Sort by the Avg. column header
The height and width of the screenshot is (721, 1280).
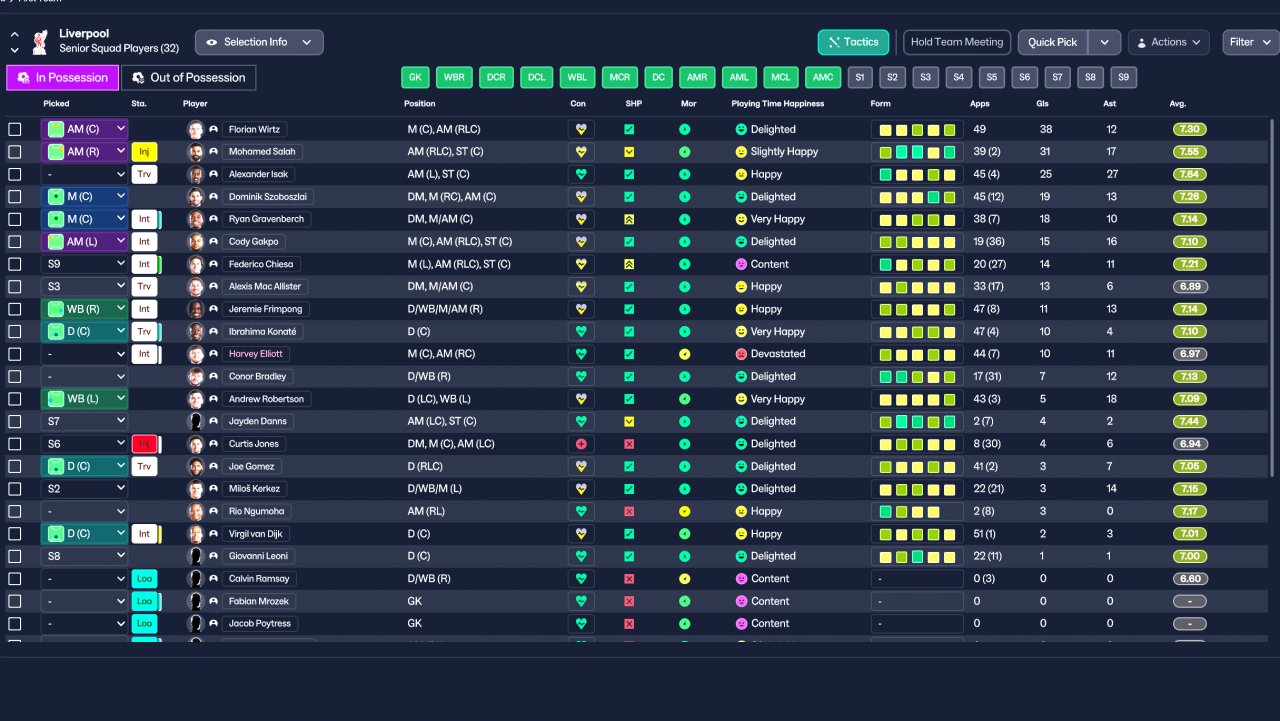tap(1177, 104)
